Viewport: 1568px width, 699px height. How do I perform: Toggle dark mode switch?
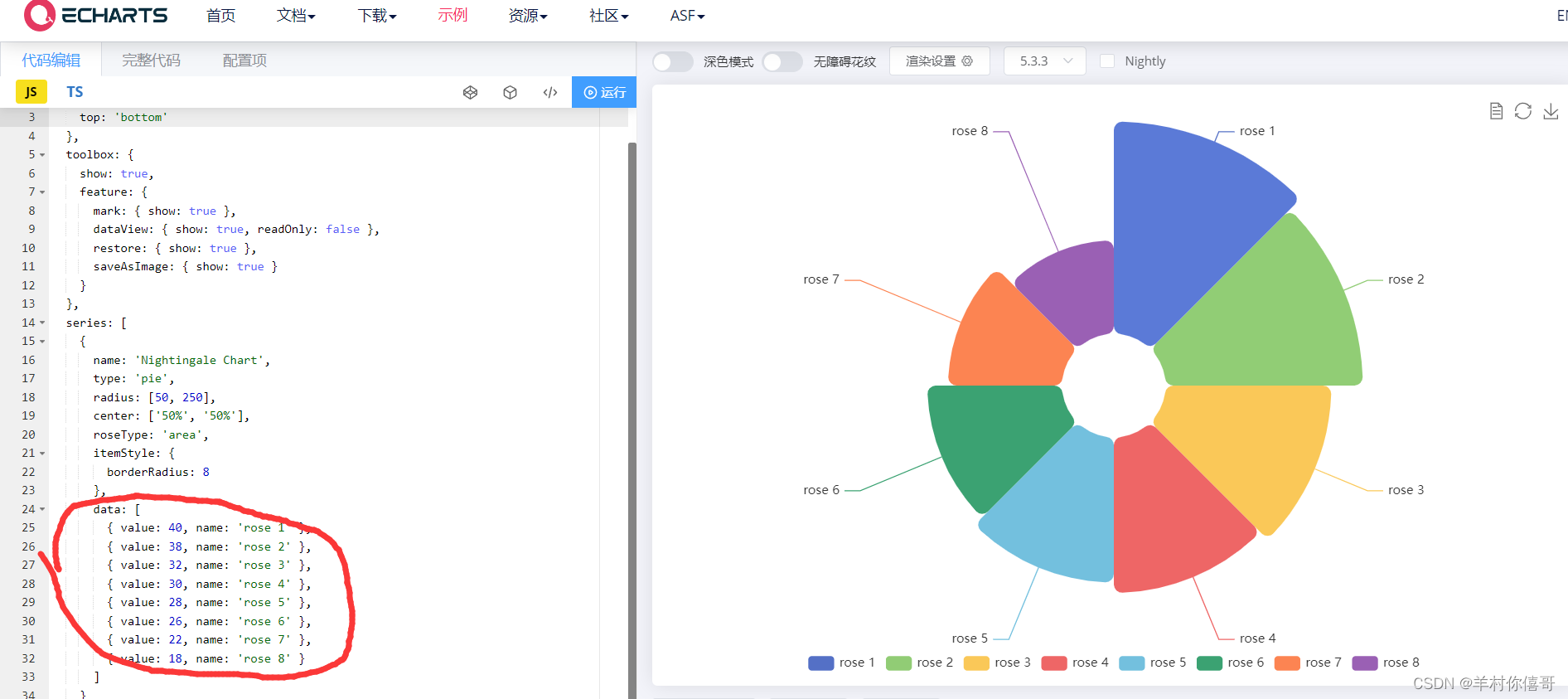tap(672, 61)
